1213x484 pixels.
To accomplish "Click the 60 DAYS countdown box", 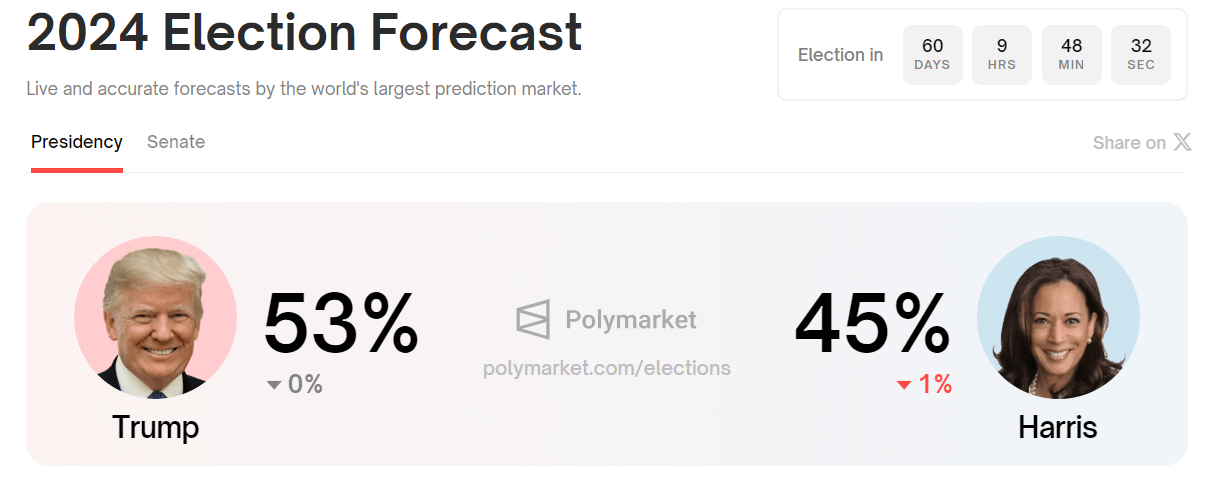I will pyautogui.click(x=933, y=55).
